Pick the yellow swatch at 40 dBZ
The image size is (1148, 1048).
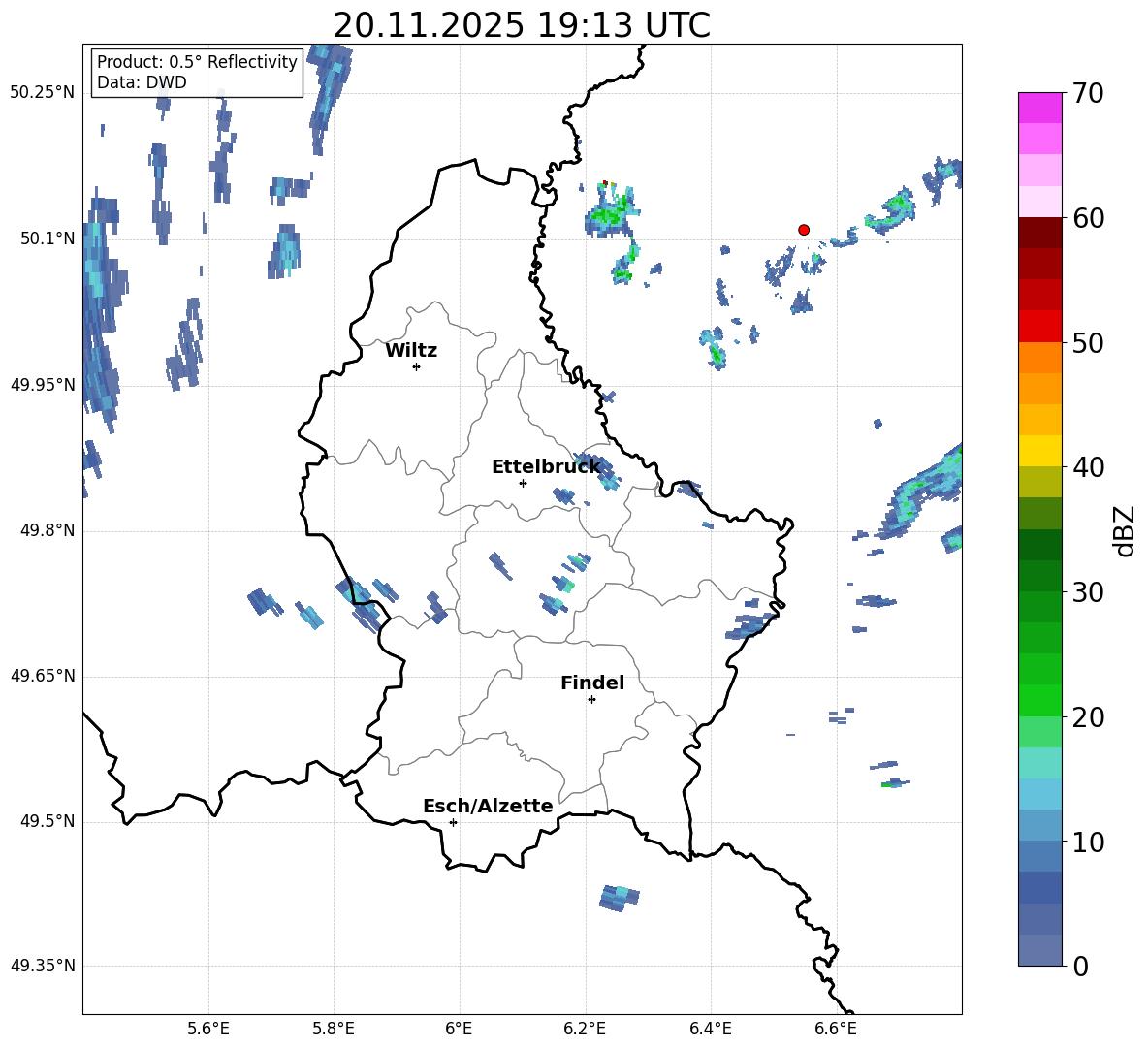point(1040,451)
